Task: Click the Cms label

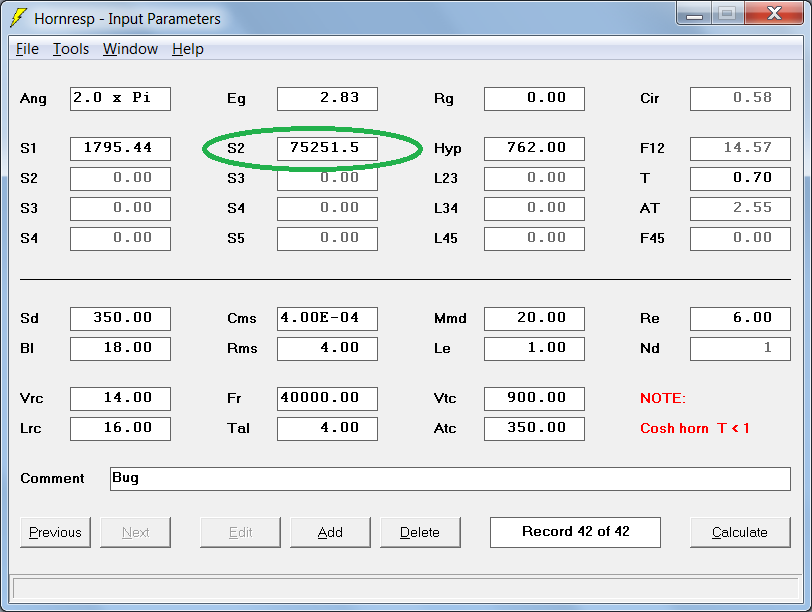Action: tap(241, 318)
